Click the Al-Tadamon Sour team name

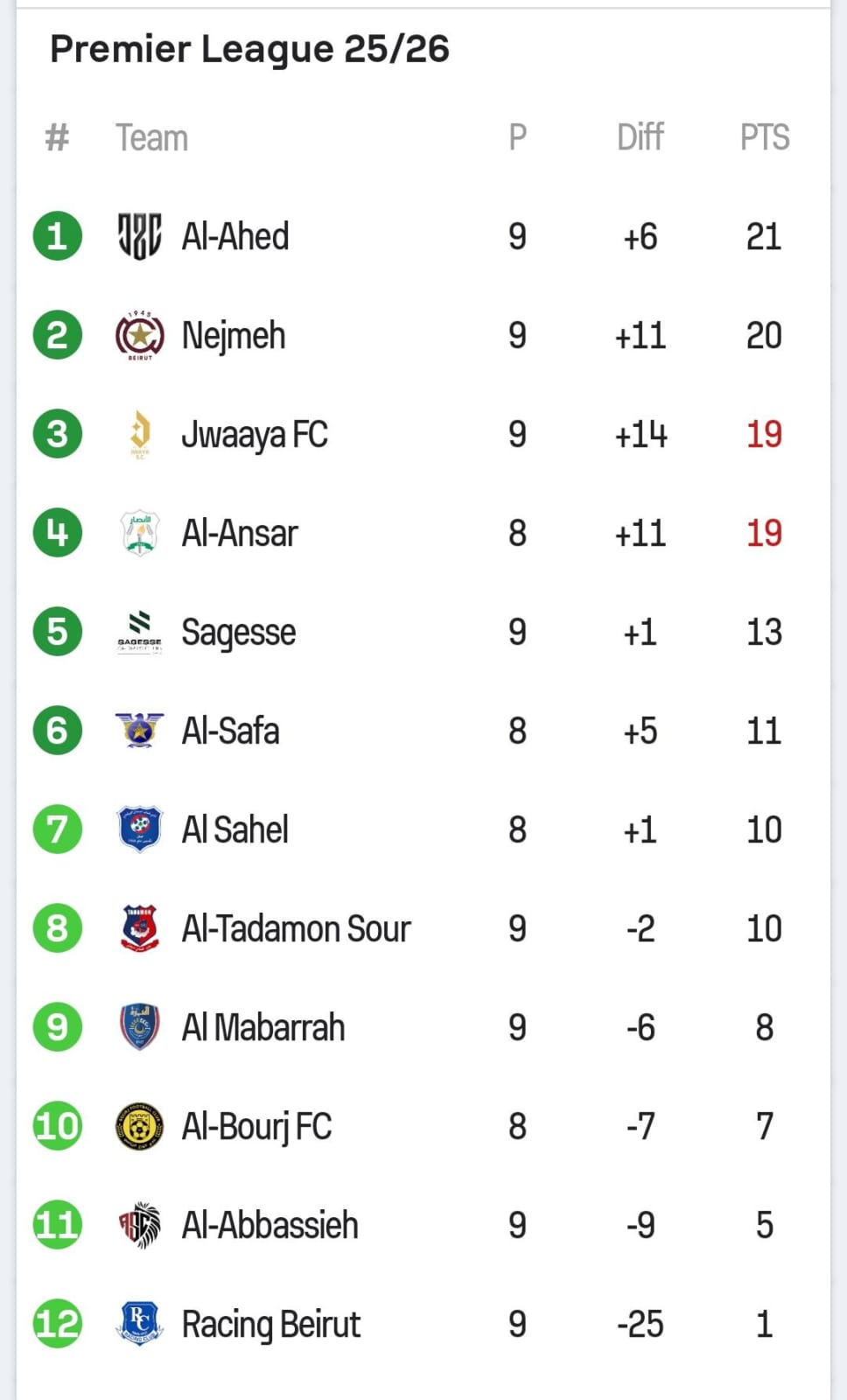tap(296, 928)
